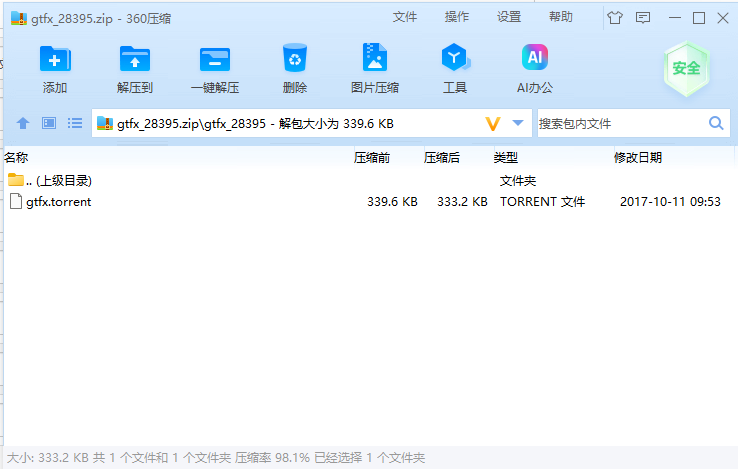Screen dimensions: 738x469
Task: Open the AI办公 icon
Action: coord(535,57)
